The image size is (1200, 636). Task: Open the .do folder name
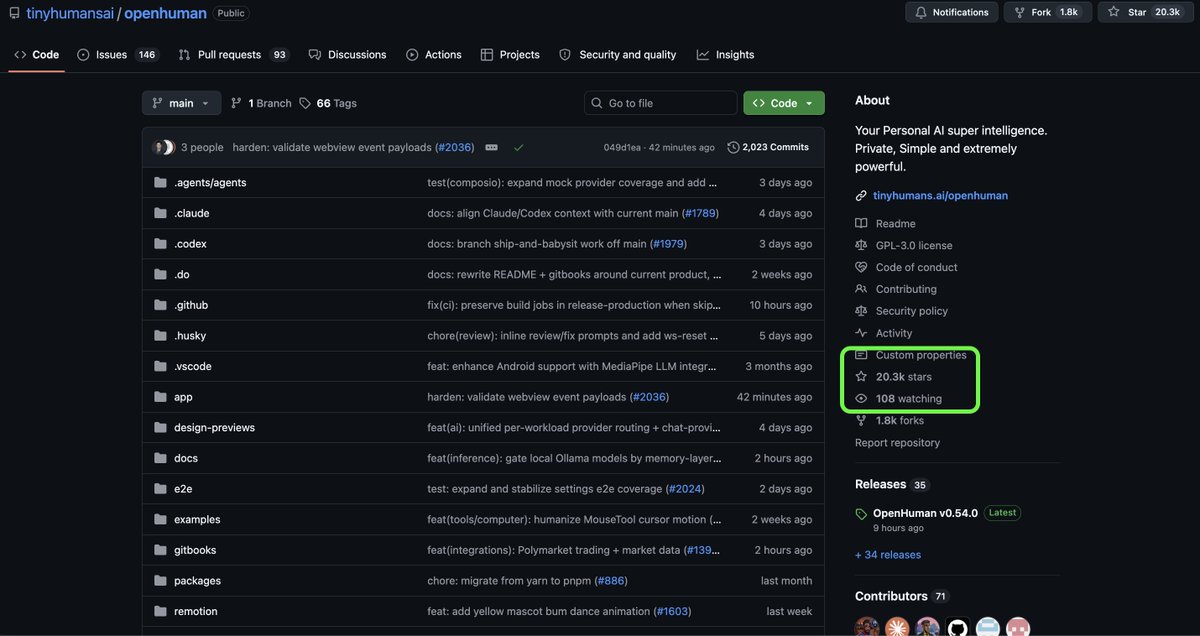click(x=182, y=275)
